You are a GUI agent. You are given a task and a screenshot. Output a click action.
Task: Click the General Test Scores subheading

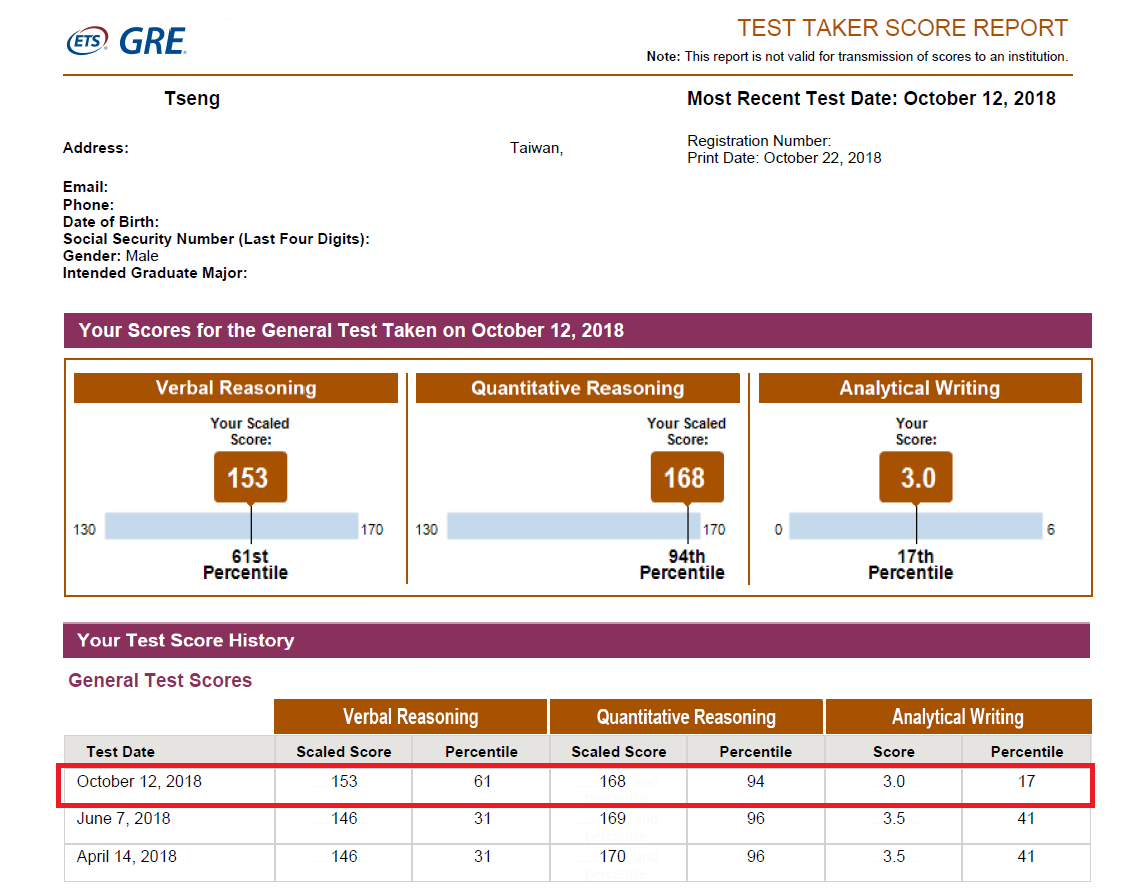click(160, 680)
